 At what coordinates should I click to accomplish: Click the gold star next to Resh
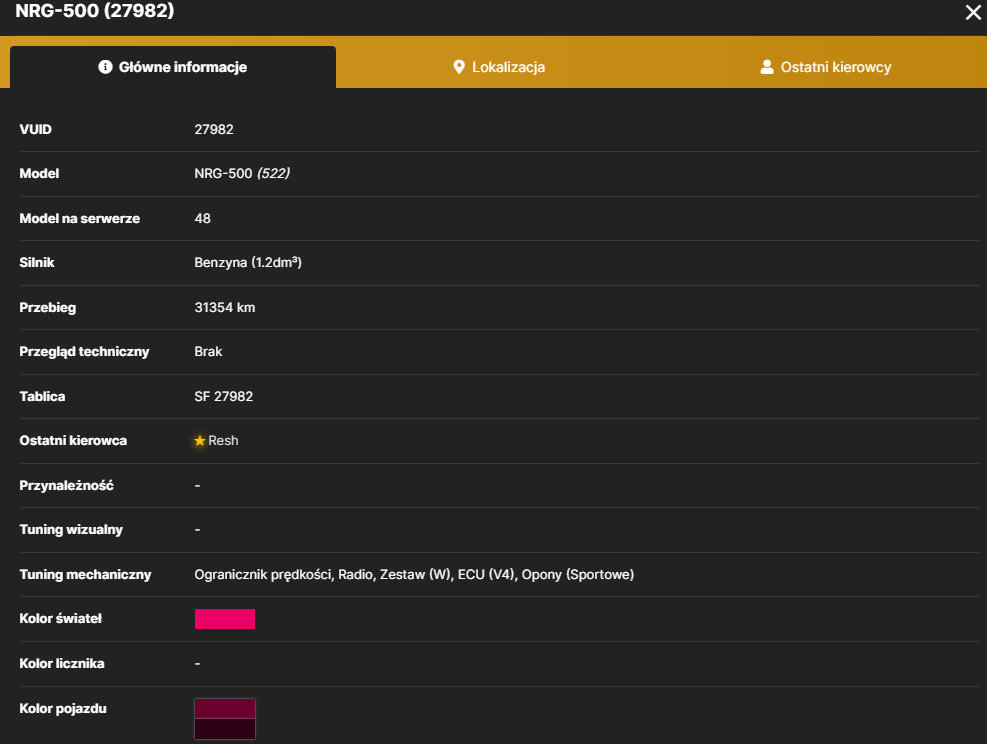pyautogui.click(x=200, y=441)
